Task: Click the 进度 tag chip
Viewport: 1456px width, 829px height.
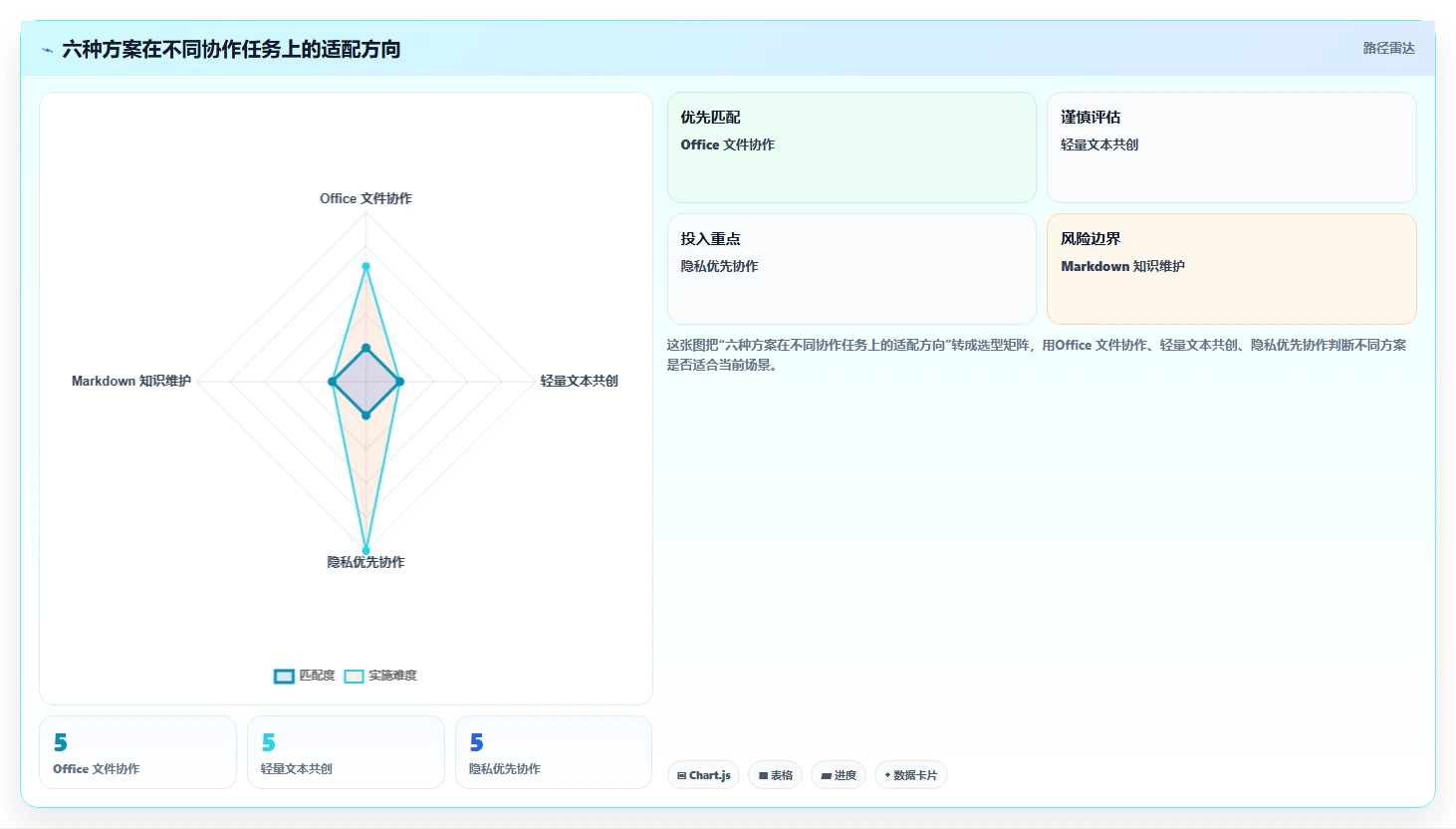Action: (x=839, y=775)
